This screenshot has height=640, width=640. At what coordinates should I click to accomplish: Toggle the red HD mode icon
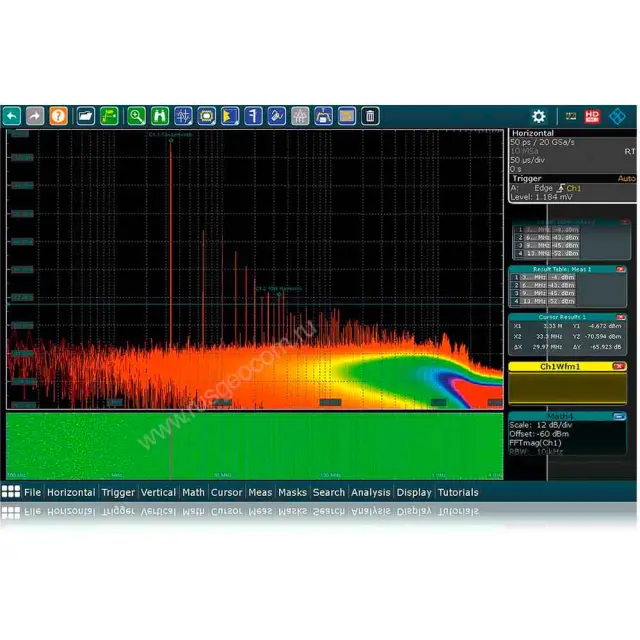(592, 116)
